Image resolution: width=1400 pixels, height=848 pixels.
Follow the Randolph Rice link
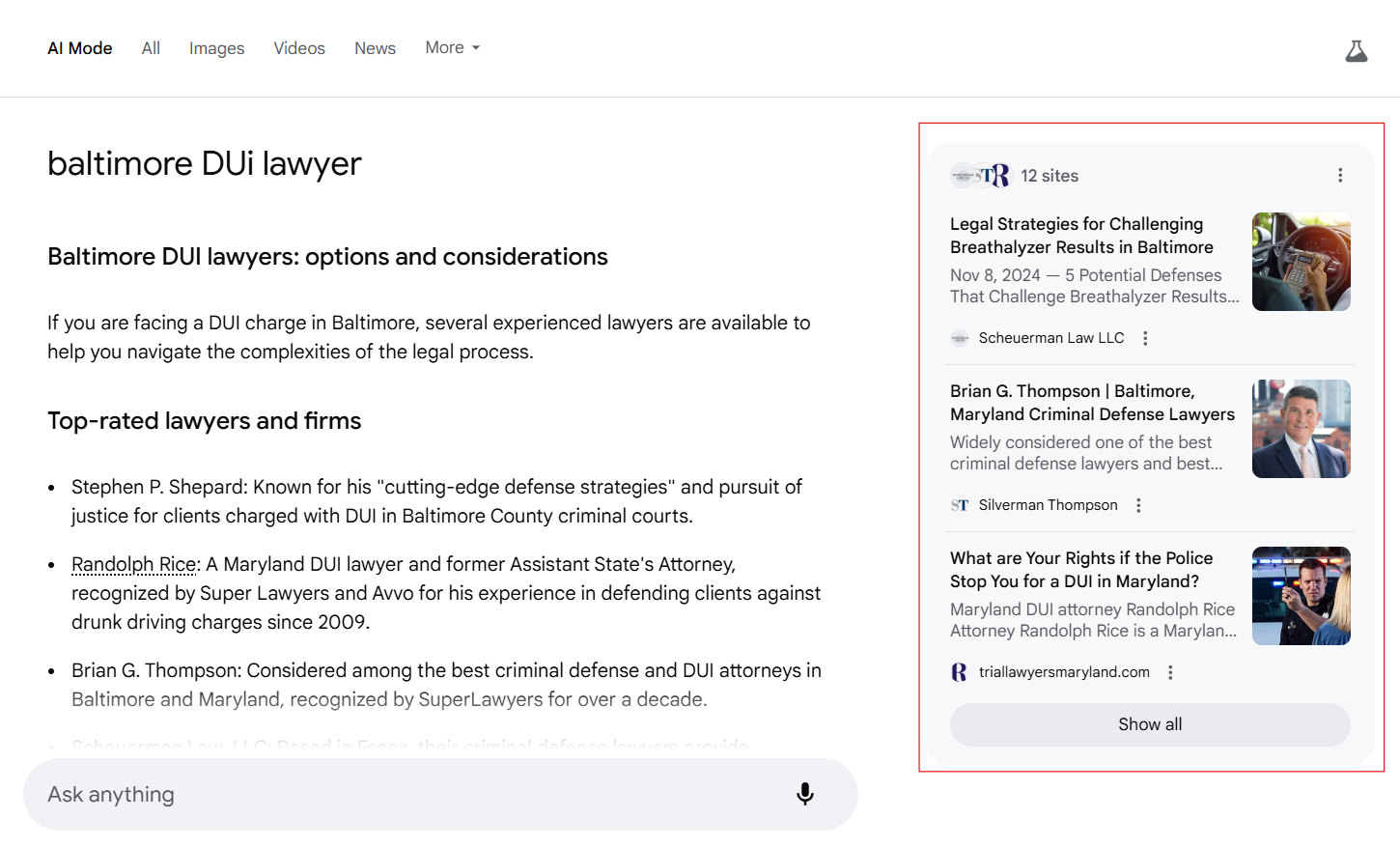pos(134,564)
